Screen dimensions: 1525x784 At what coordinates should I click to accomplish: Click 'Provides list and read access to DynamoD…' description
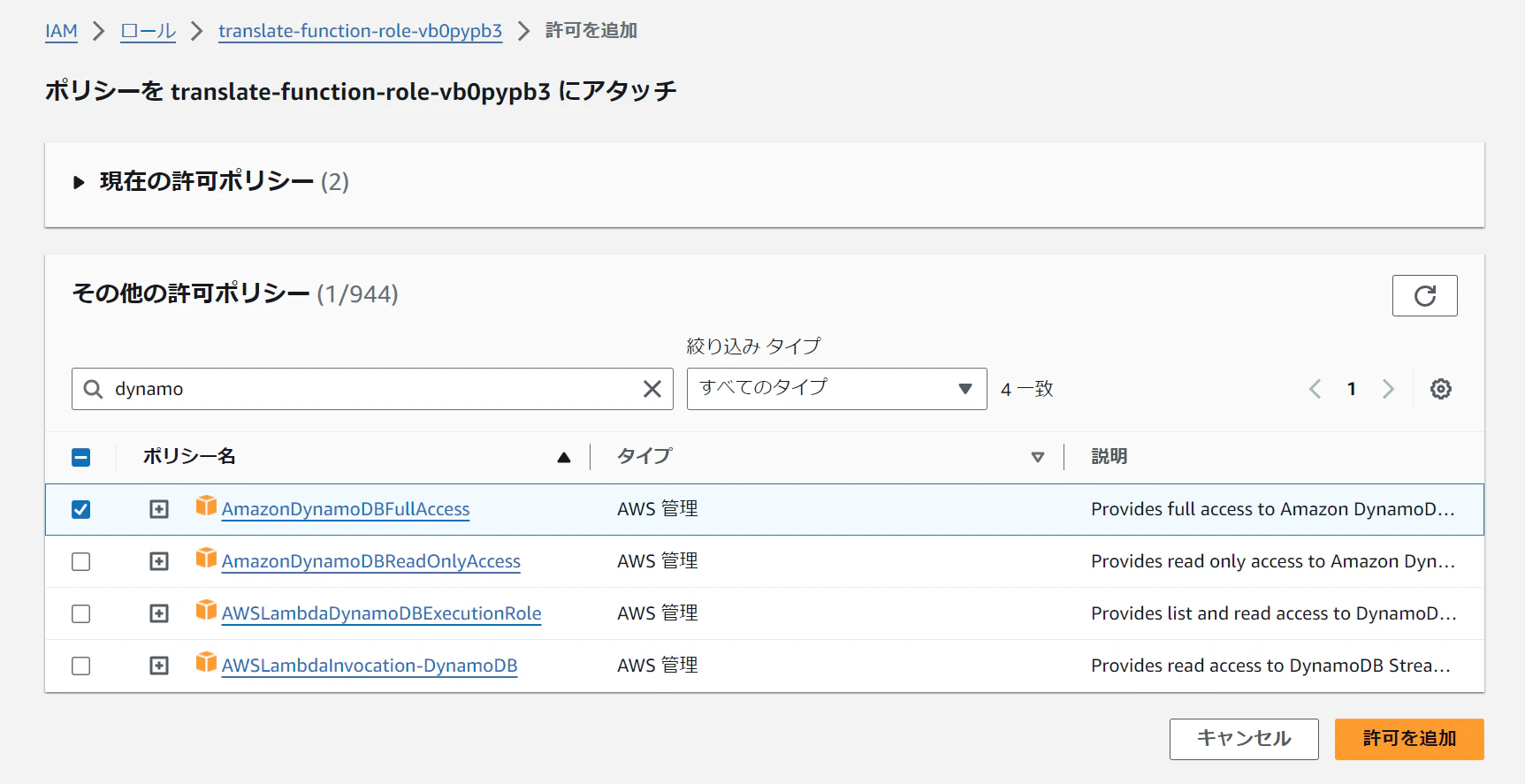[x=1273, y=613]
